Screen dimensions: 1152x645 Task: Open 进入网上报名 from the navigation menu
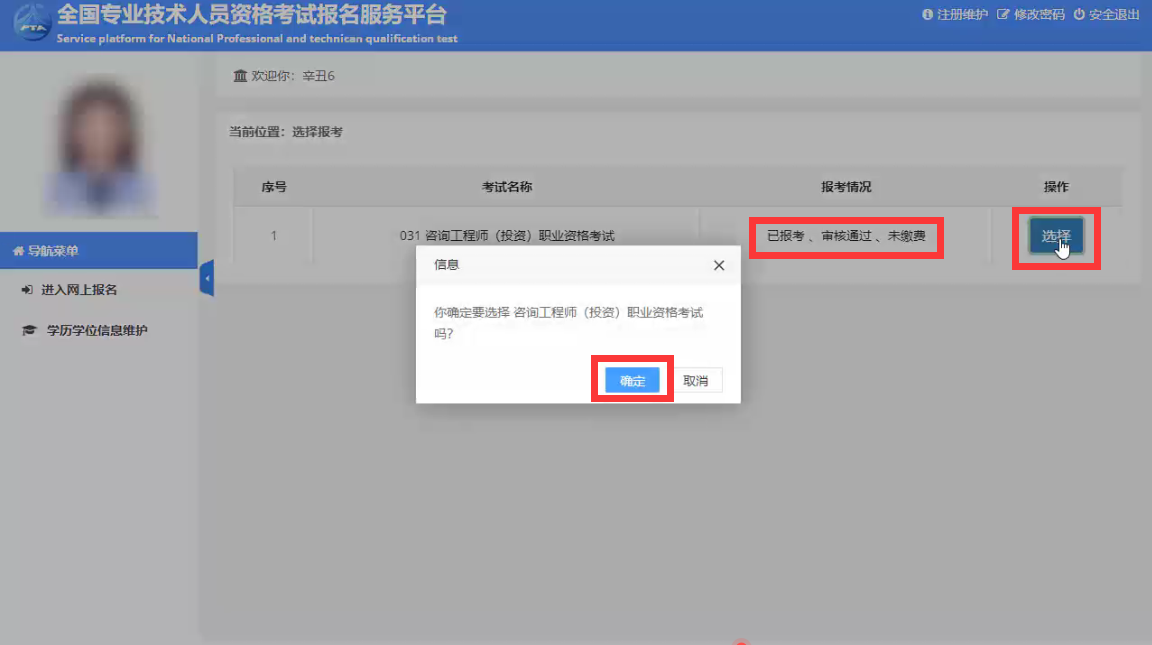[79, 290]
